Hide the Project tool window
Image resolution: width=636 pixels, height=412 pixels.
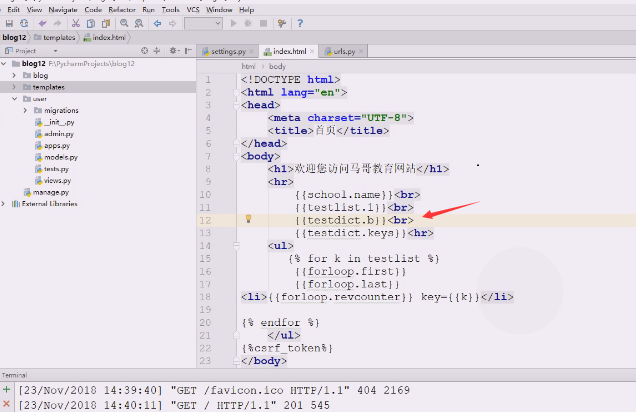[x=188, y=51]
